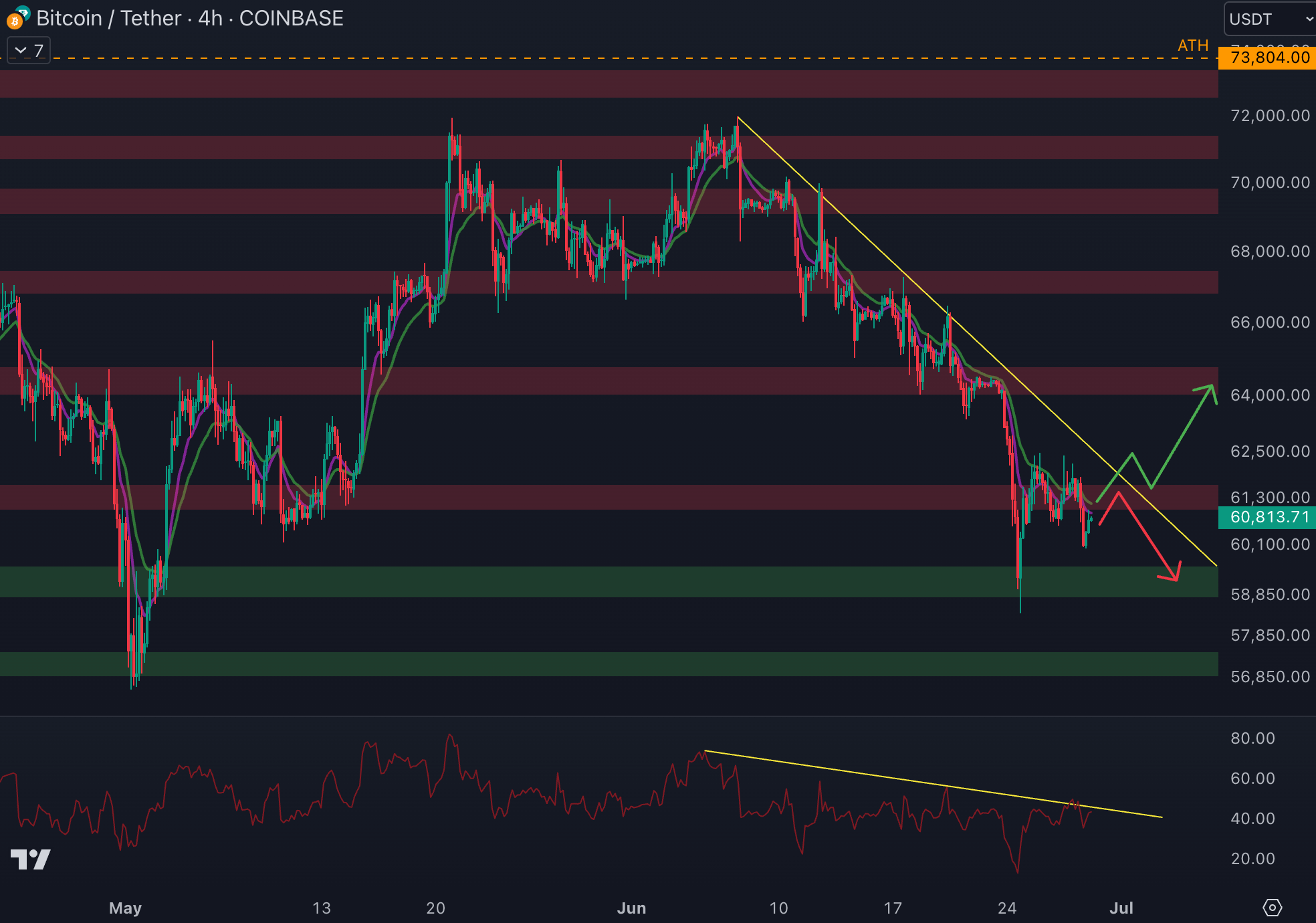Screen dimensions: 1316x923
Task: Click the orange 73,804.00 price tag
Action: pos(1269,58)
